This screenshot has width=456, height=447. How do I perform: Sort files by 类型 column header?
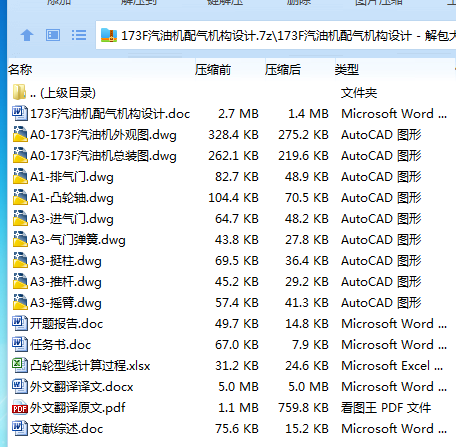click(347, 70)
